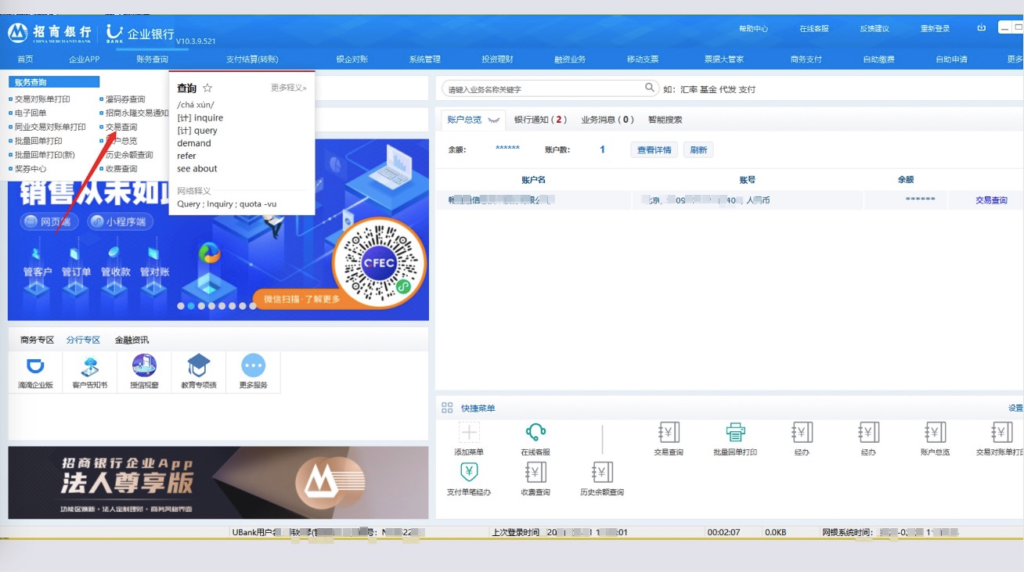Screen dimensions: 1024x572
Task: Open 企业APP in navigation bar
Action: [84, 59]
